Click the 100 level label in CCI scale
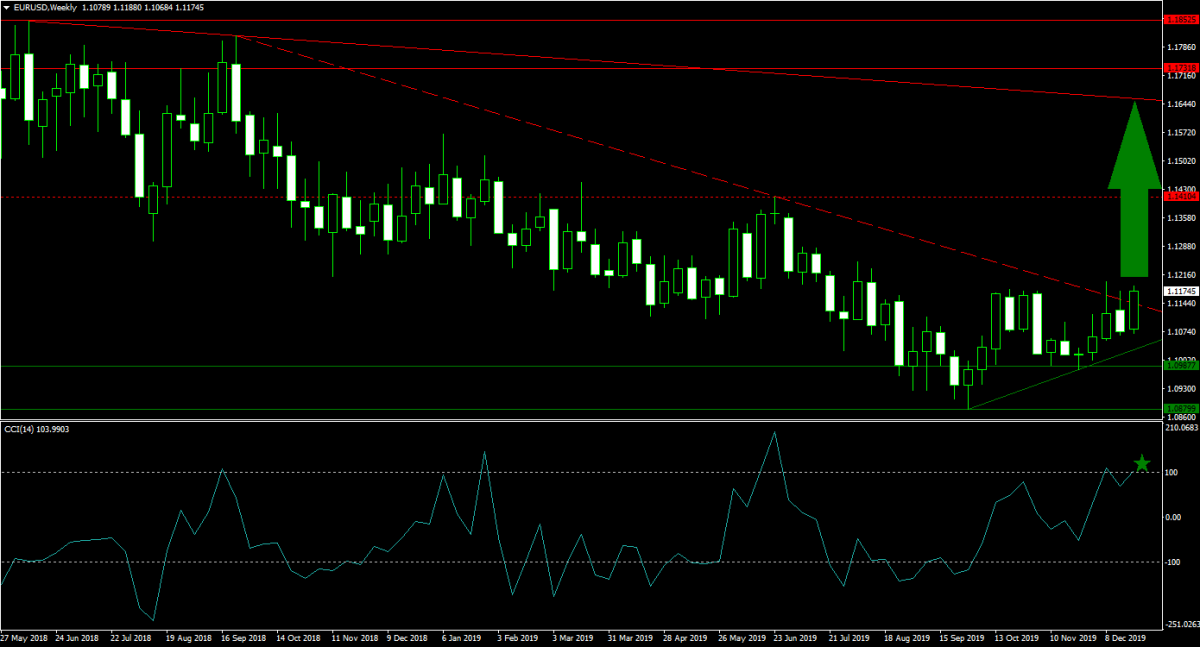The width and height of the screenshot is (1200, 647). [1172, 472]
